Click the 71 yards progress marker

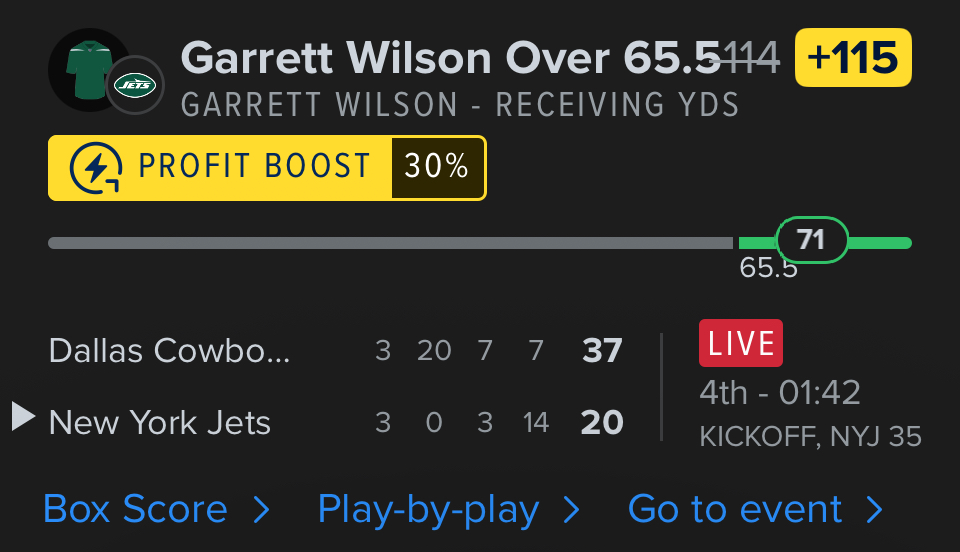click(811, 240)
